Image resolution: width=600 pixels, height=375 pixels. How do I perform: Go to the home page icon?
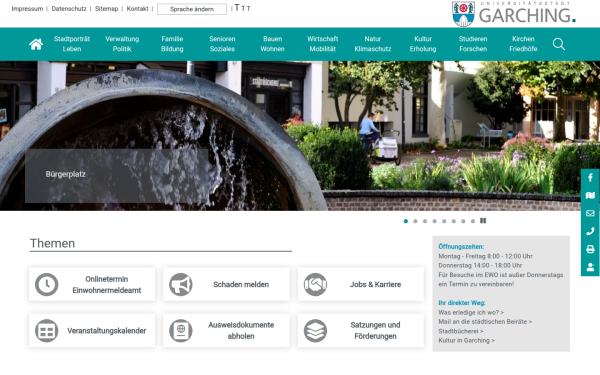[36, 44]
